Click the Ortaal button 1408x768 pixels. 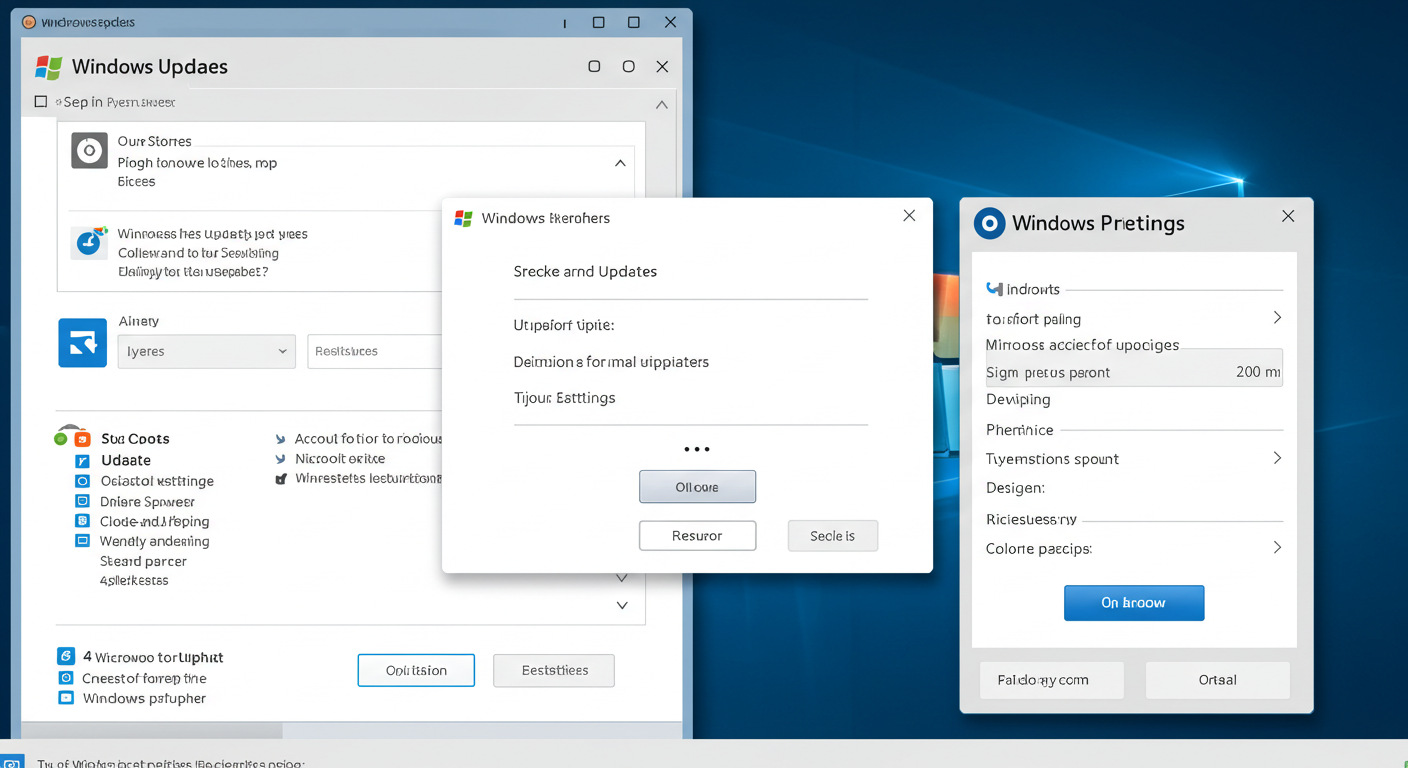(x=1217, y=680)
